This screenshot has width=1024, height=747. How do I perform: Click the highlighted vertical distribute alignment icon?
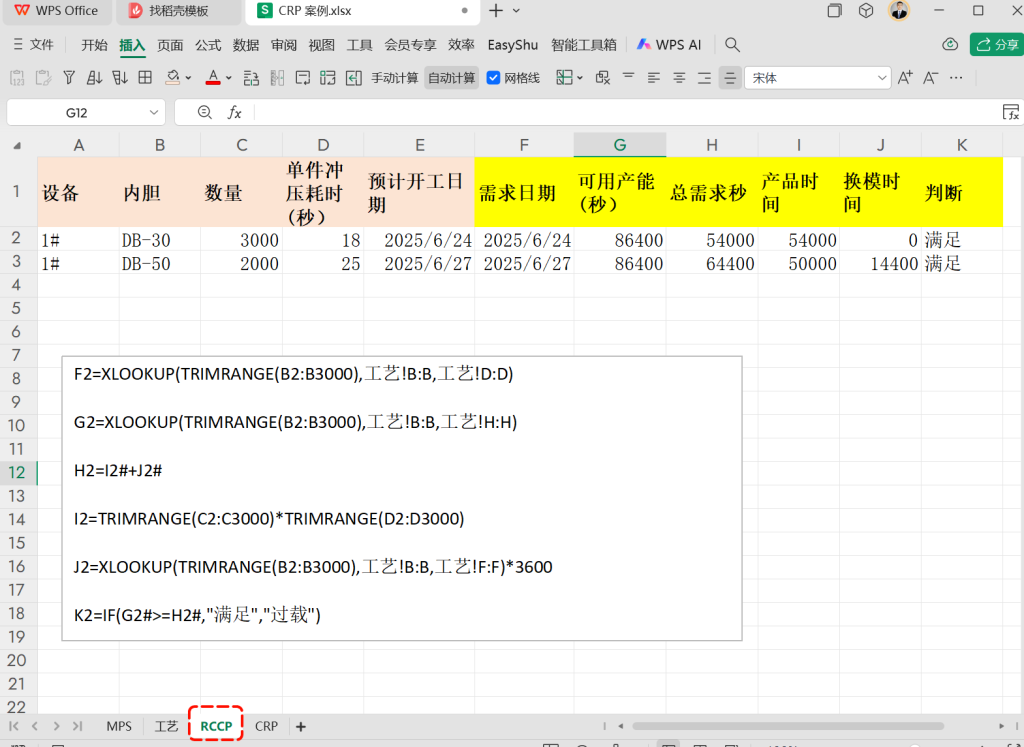click(x=730, y=78)
